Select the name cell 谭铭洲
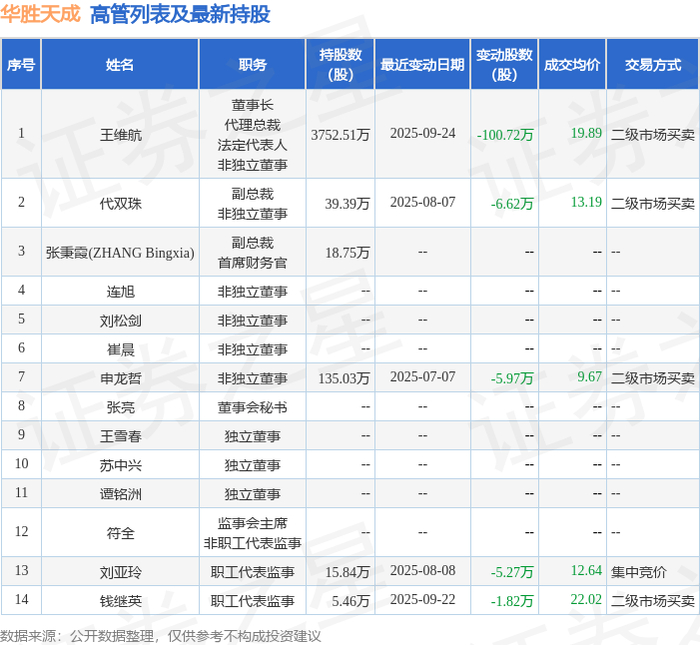 point(121,494)
